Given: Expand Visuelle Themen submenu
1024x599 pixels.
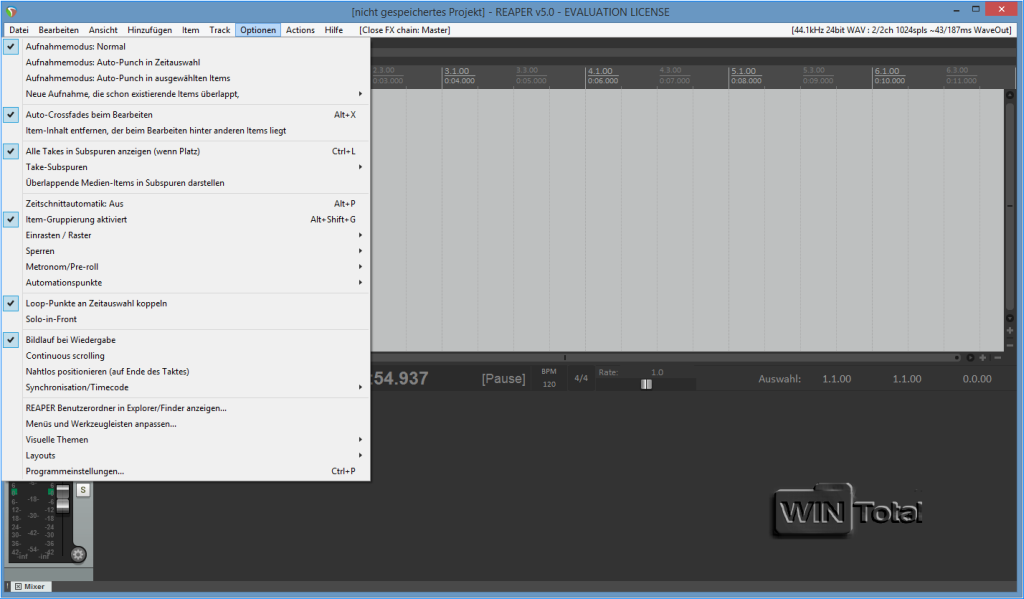Looking at the screenshot, I should coord(186,440).
